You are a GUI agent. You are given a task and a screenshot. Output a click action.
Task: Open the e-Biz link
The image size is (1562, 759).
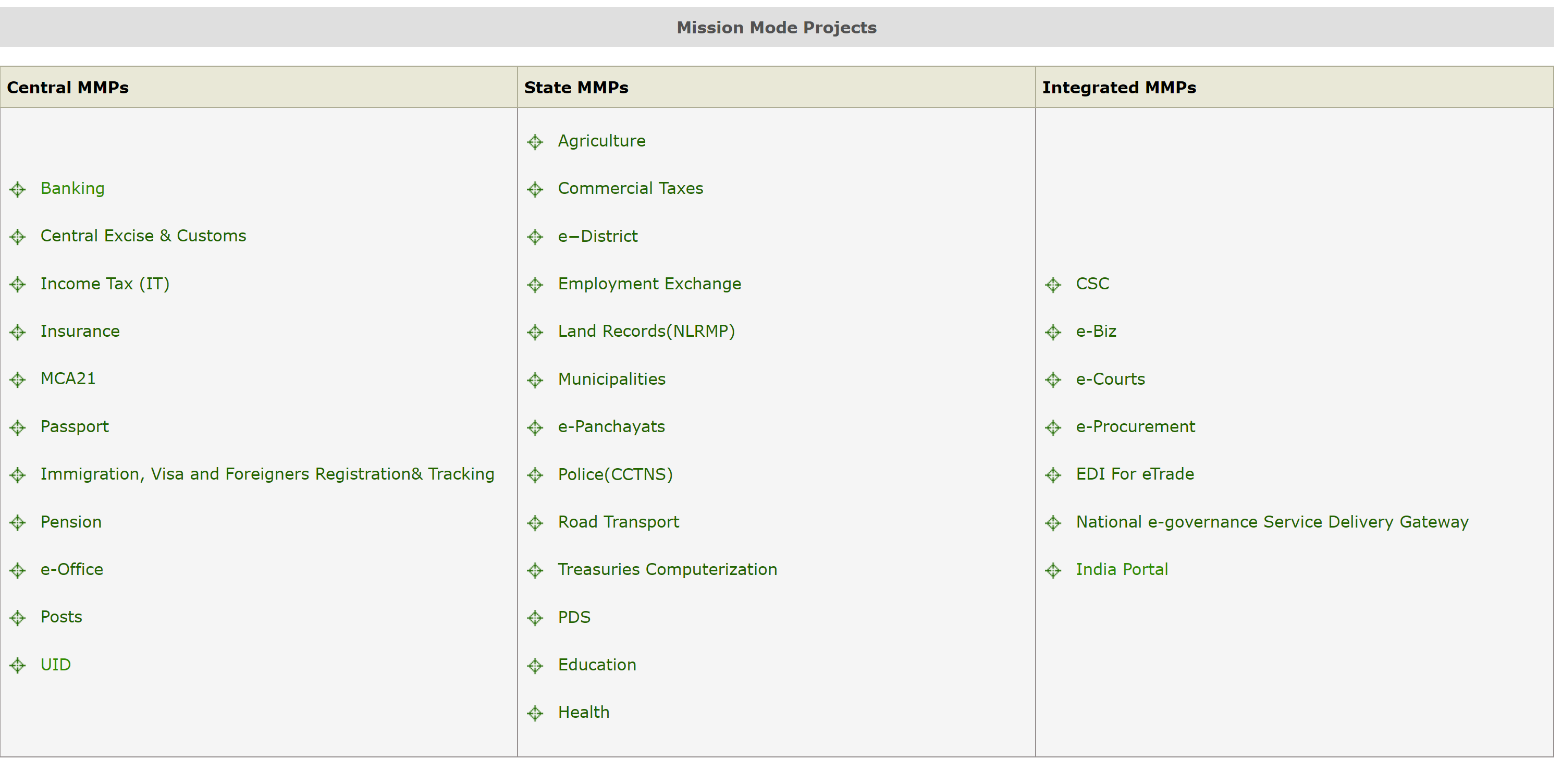tap(1096, 331)
